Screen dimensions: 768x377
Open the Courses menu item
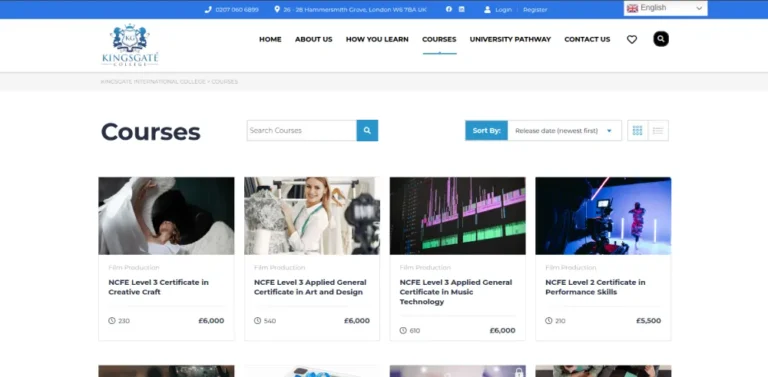(439, 39)
